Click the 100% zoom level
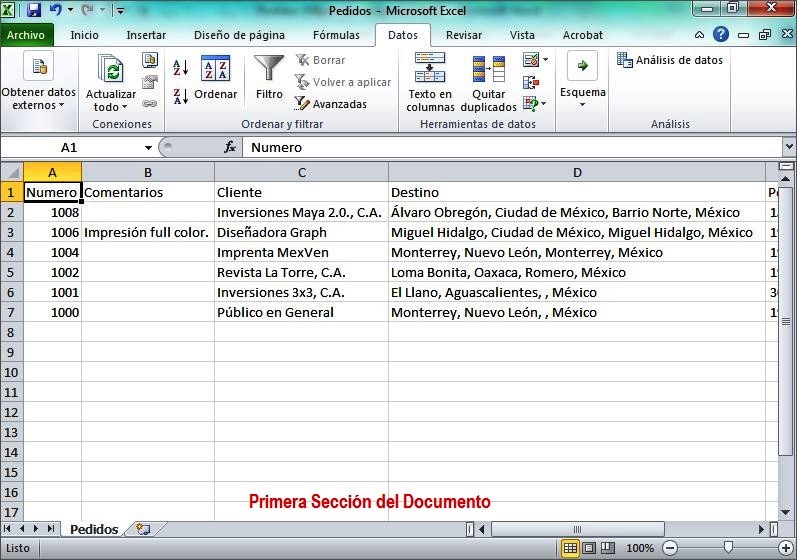 click(x=640, y=548)
